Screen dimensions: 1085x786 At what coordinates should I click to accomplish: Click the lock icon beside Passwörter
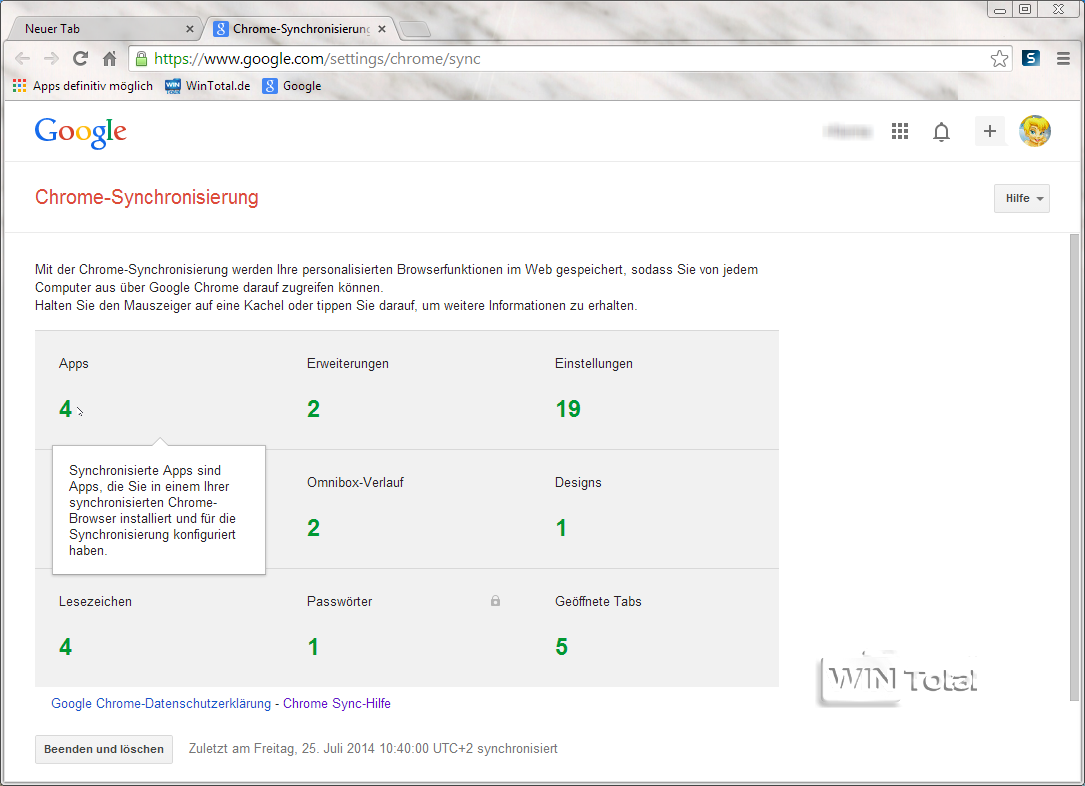495,601
